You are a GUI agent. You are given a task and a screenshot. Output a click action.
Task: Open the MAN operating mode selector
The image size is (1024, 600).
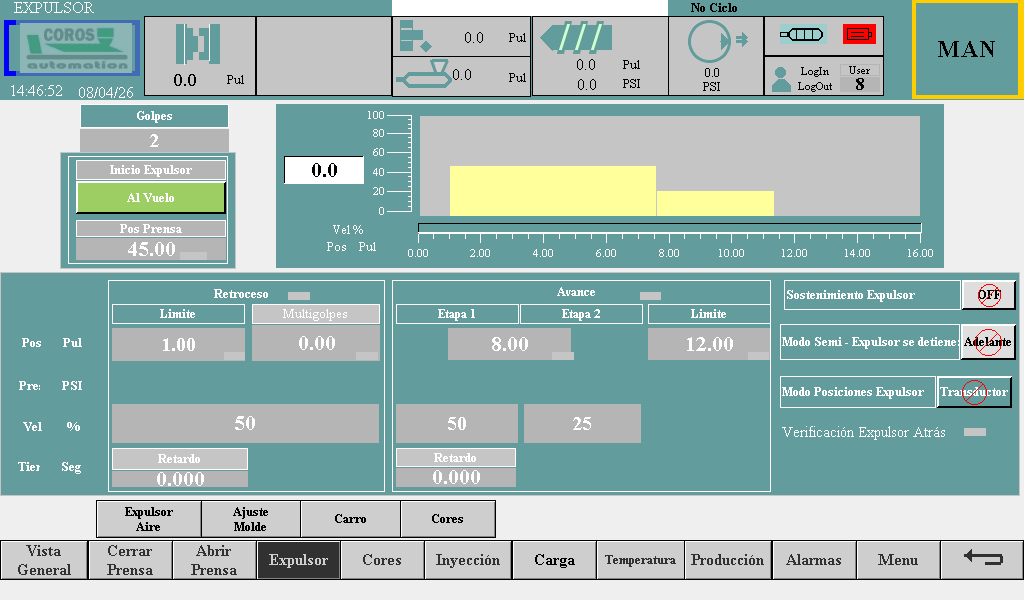pos(965,49)
